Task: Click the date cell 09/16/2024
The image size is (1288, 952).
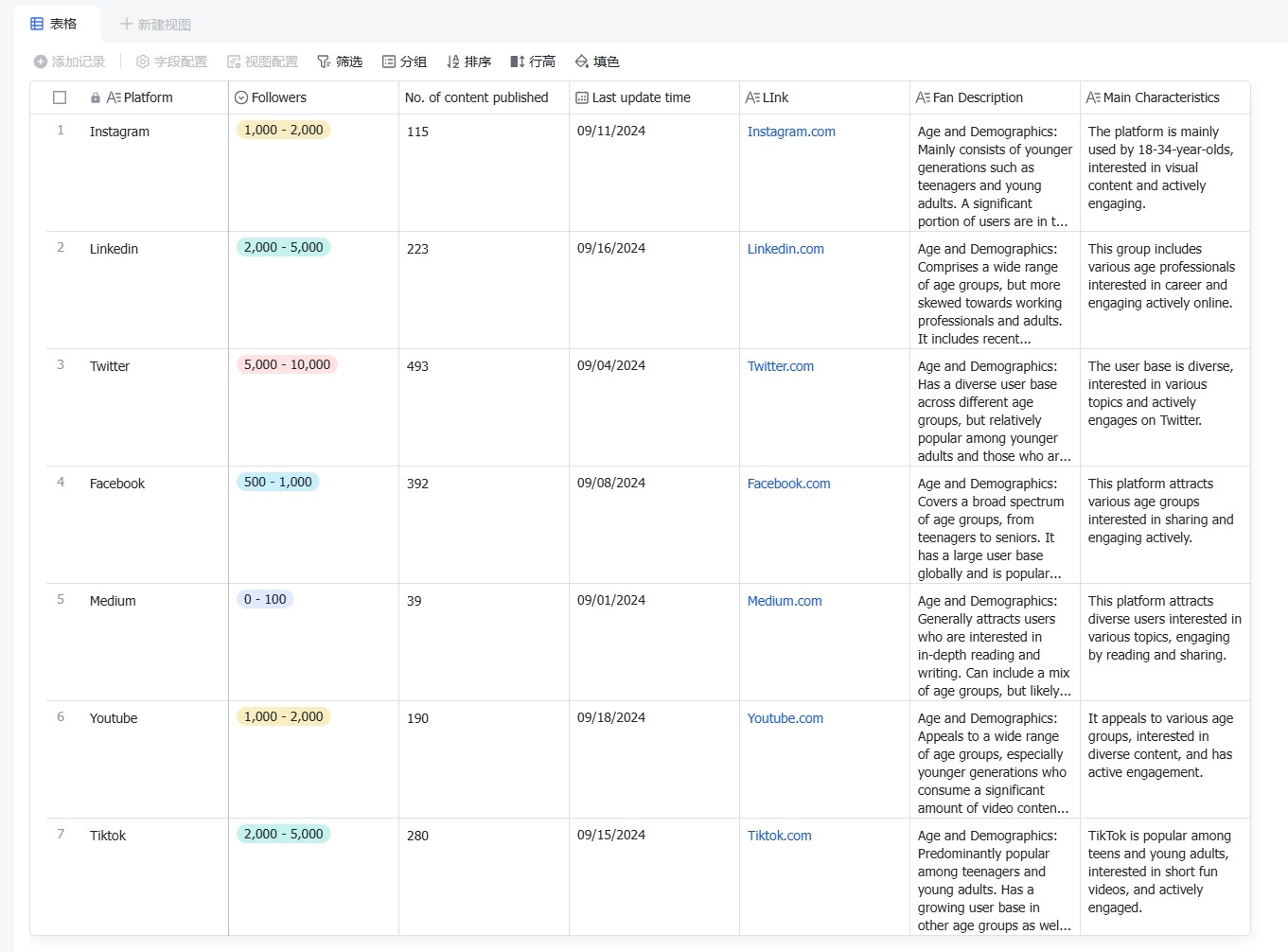Action: pos(654,290)
